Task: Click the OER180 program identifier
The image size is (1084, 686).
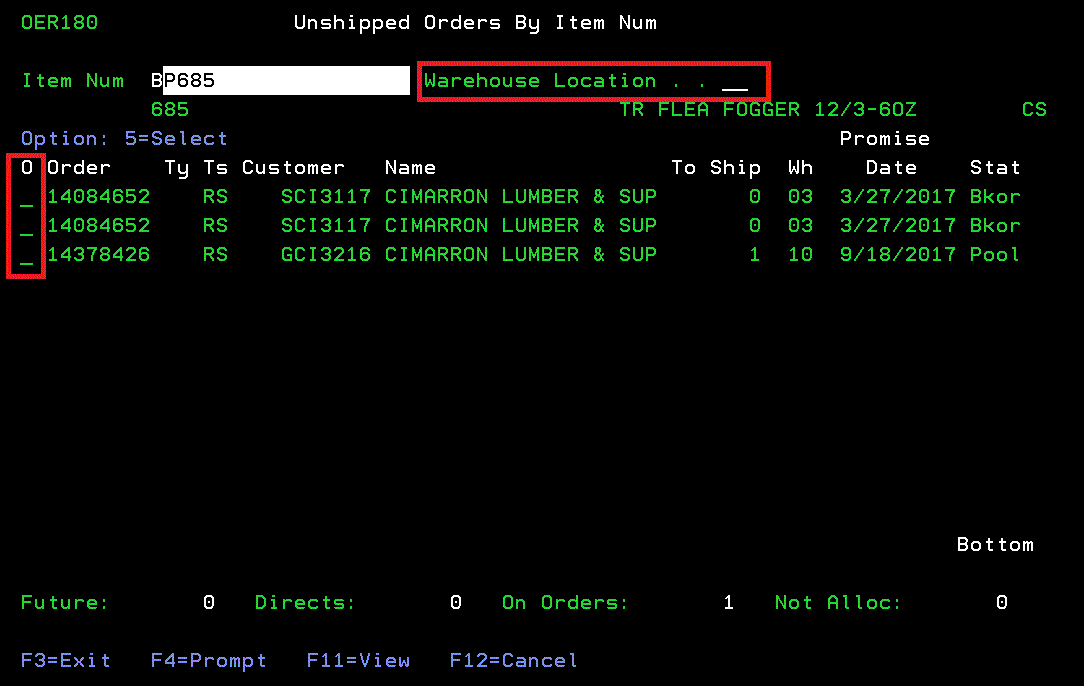Action: (59, 23)
